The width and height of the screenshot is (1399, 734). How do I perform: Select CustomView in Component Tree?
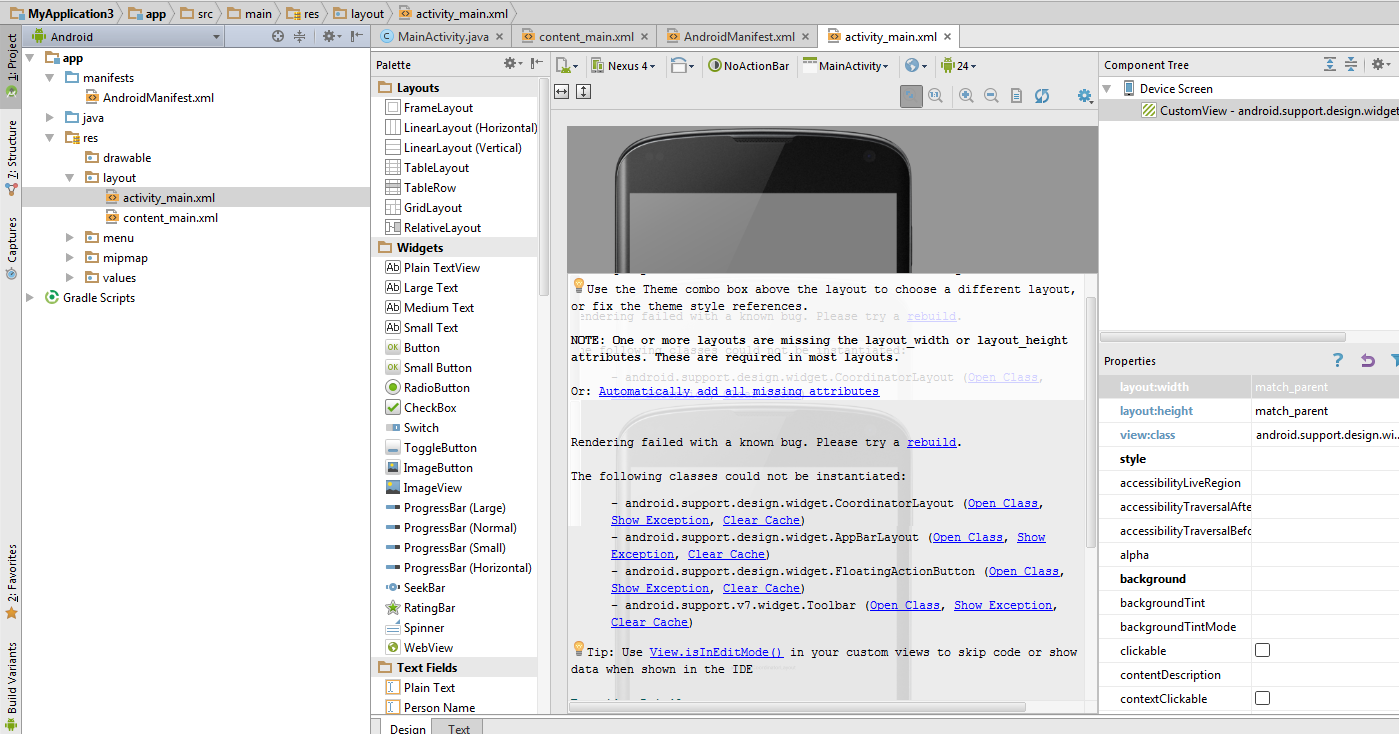coord(1269,110)
